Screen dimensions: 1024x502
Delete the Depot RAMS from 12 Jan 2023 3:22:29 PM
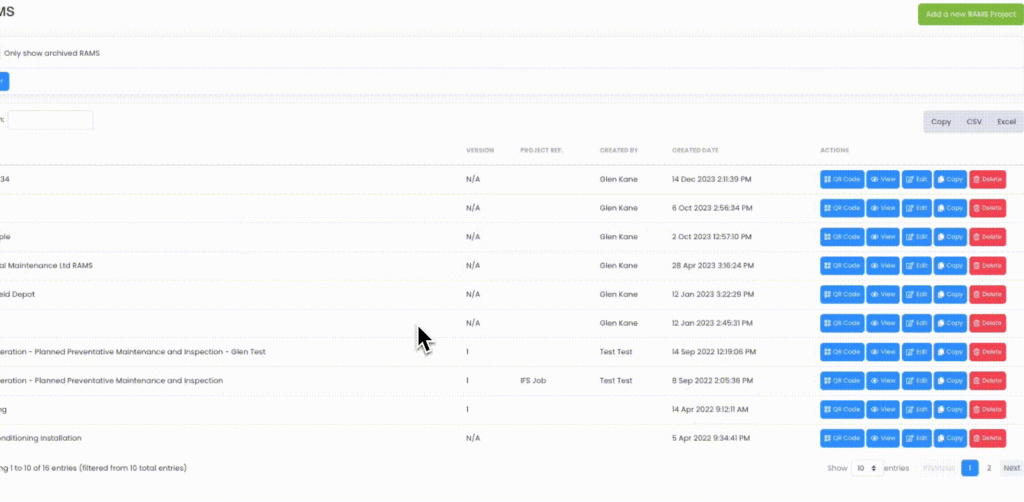pos(987,294)
